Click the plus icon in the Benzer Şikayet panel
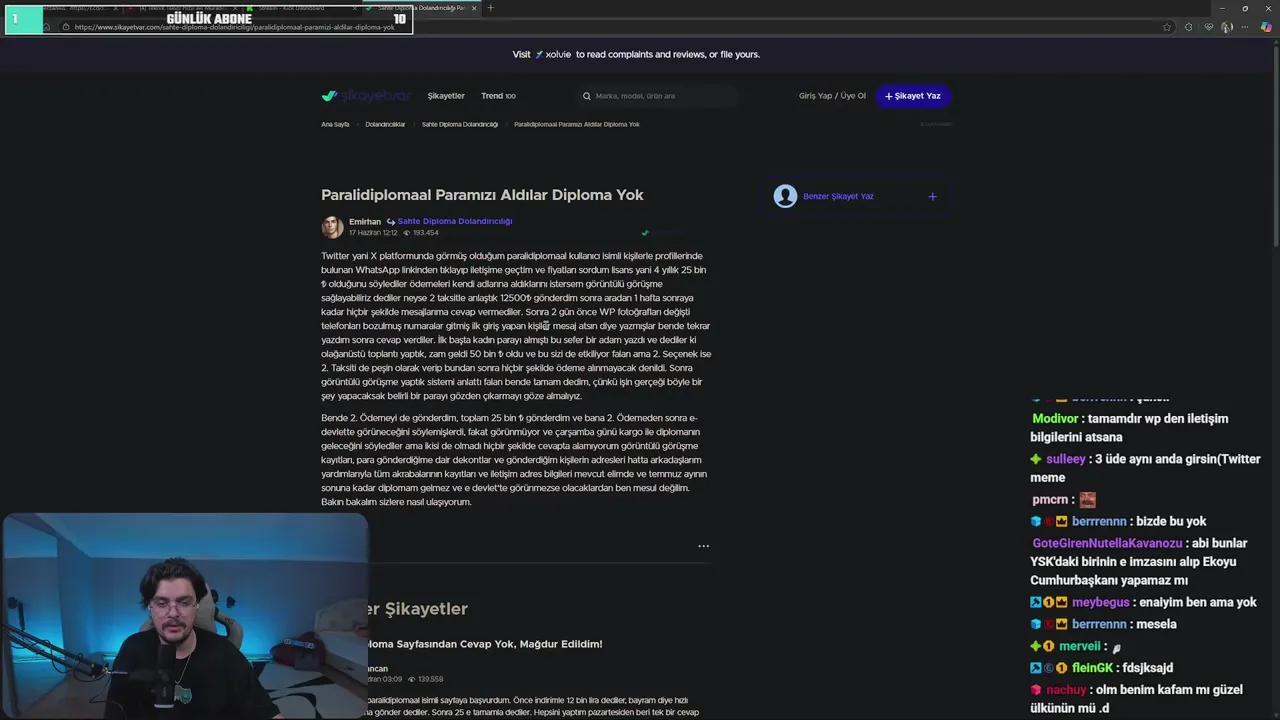The width and height of the screenshot is (1280, 720). click(x=932, y=196)
